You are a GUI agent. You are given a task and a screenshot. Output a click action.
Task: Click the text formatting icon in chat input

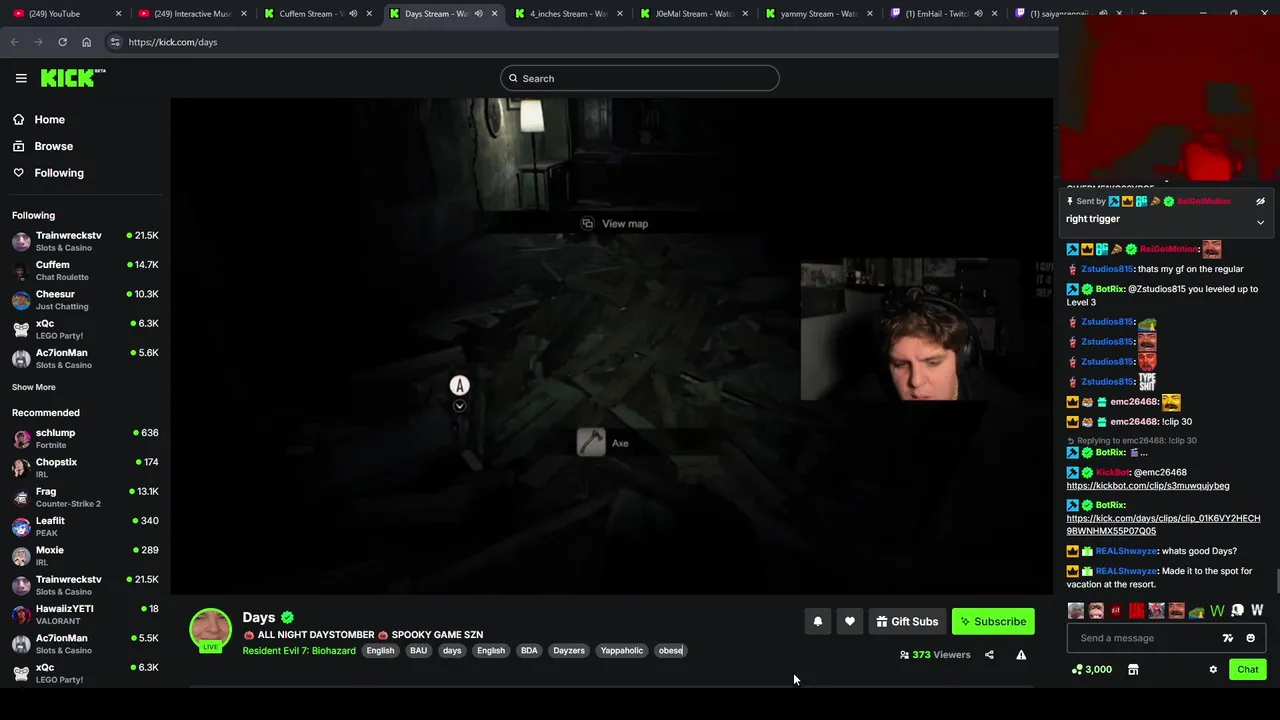coord(1228,638)
